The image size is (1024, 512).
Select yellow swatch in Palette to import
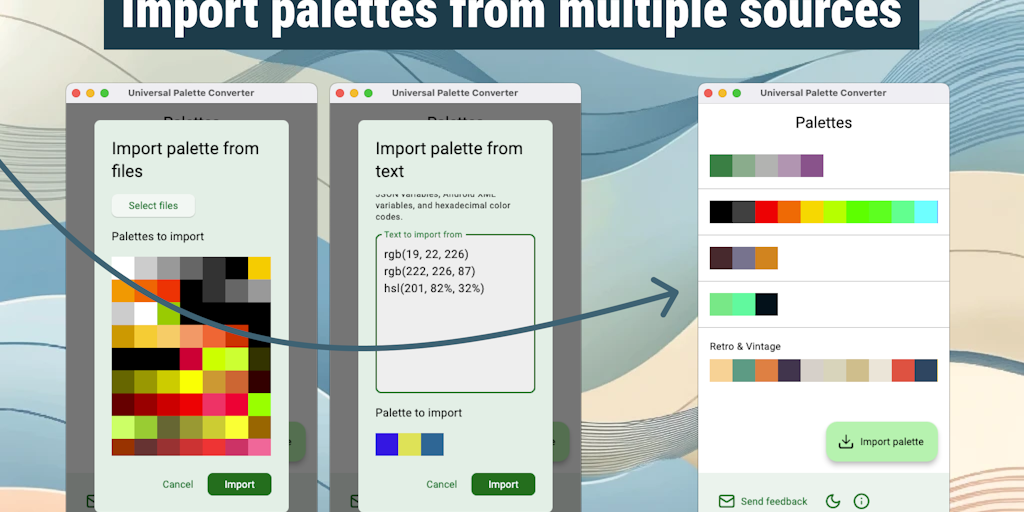pos(409,444)
